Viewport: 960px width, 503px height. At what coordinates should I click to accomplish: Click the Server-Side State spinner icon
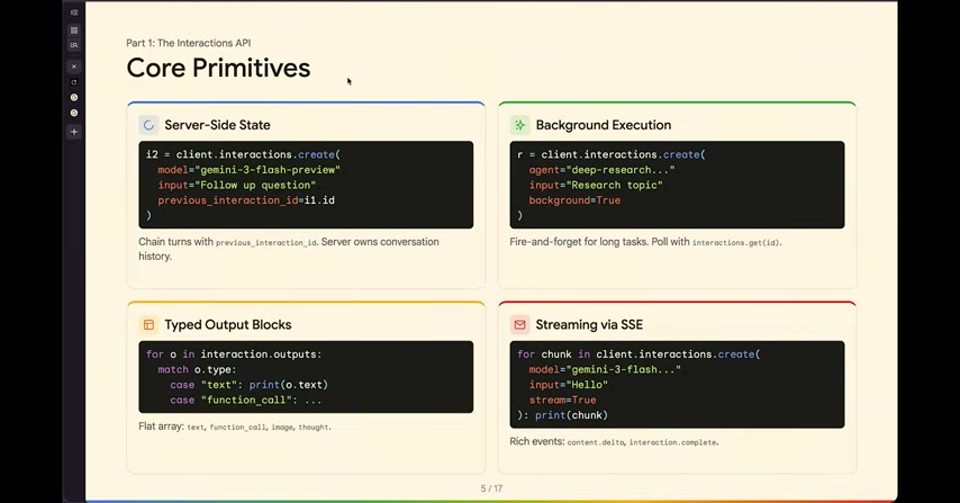(x=148, y=125)
